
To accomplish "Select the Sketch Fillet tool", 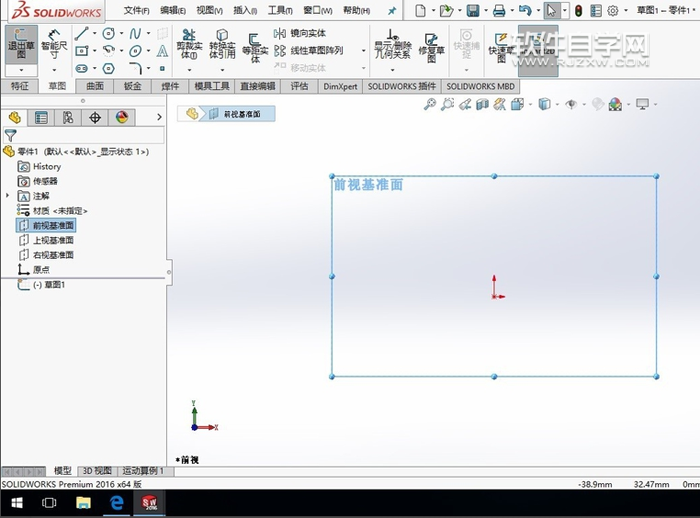I will [x=135, y=68].
